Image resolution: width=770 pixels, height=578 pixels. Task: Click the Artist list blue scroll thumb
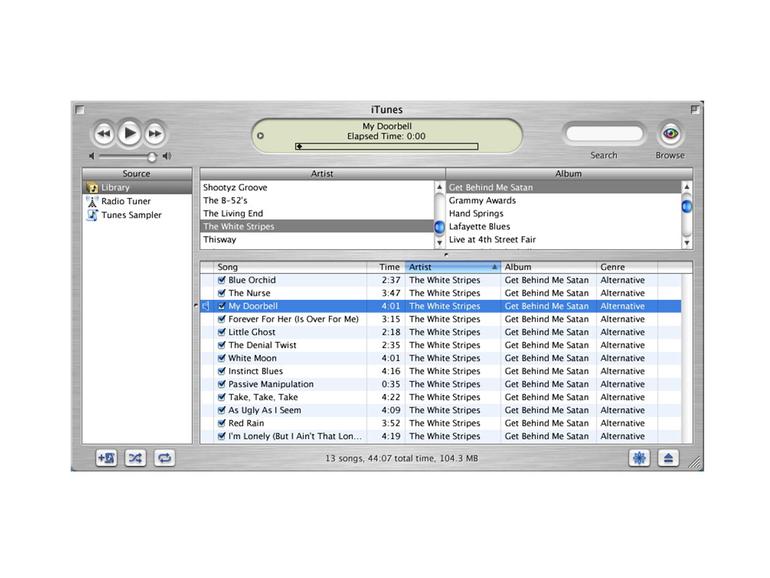pyautogui.click(x=440, y=227)
